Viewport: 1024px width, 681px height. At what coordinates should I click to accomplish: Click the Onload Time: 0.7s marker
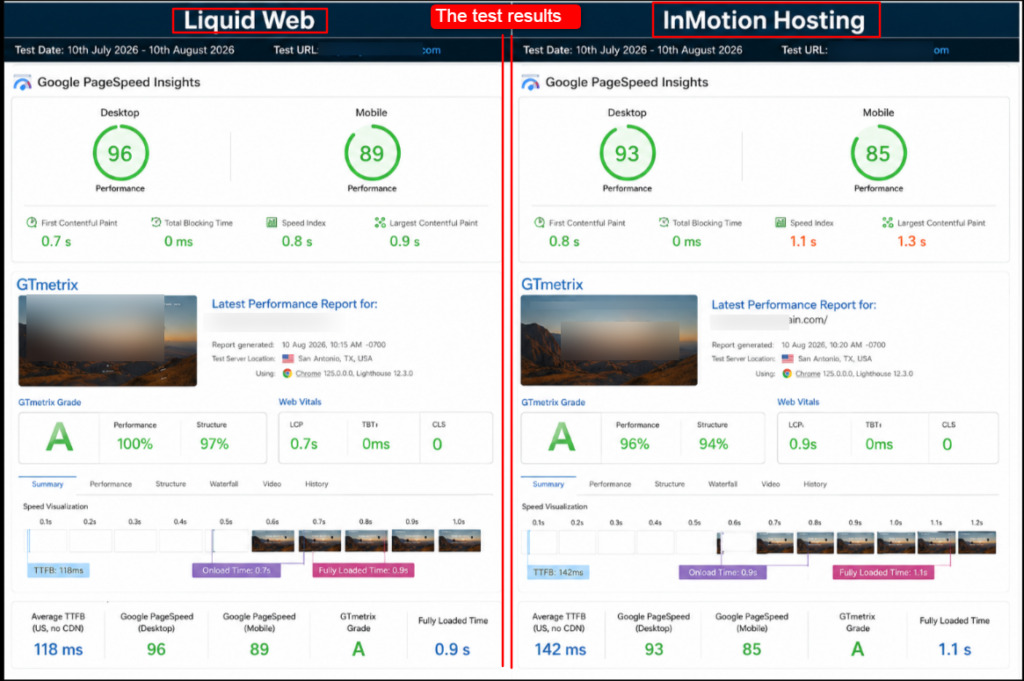236,571
